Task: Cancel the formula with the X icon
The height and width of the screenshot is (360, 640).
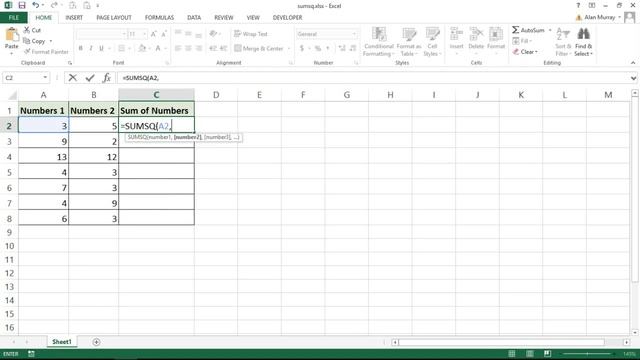Action: [x=73, y=78]
